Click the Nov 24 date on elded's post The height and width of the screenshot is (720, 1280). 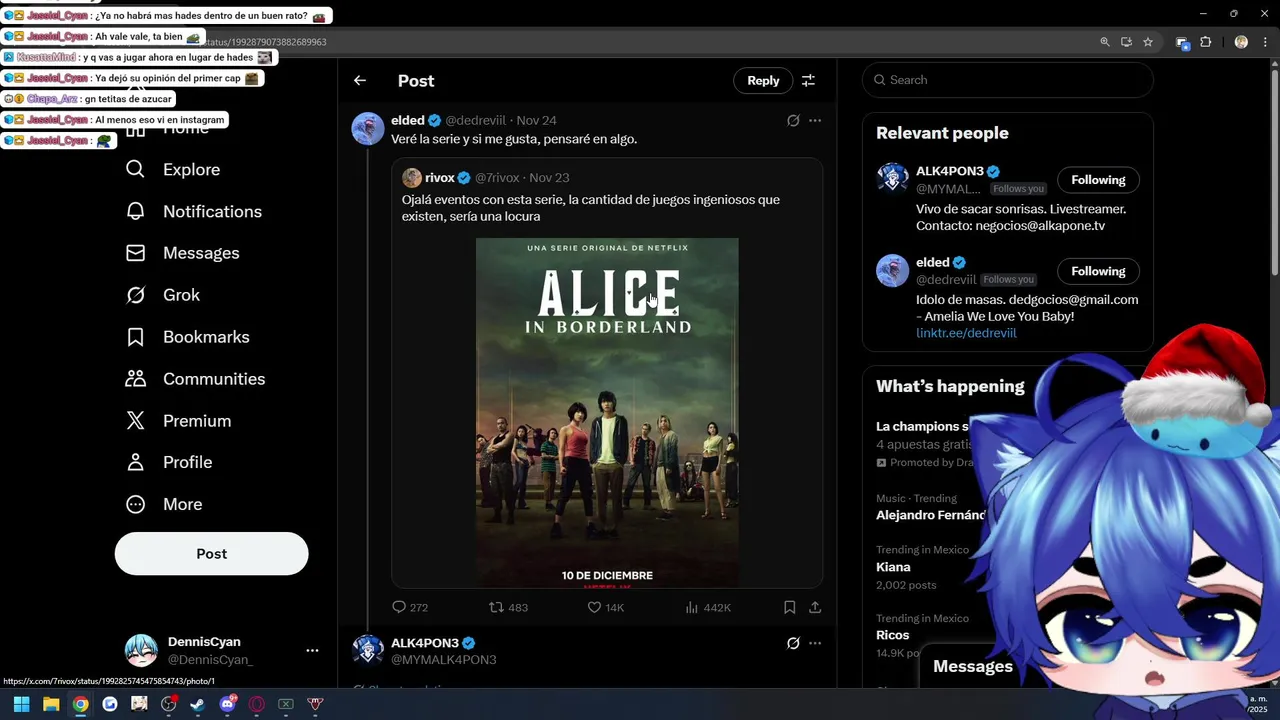click(x=536, y=121)
